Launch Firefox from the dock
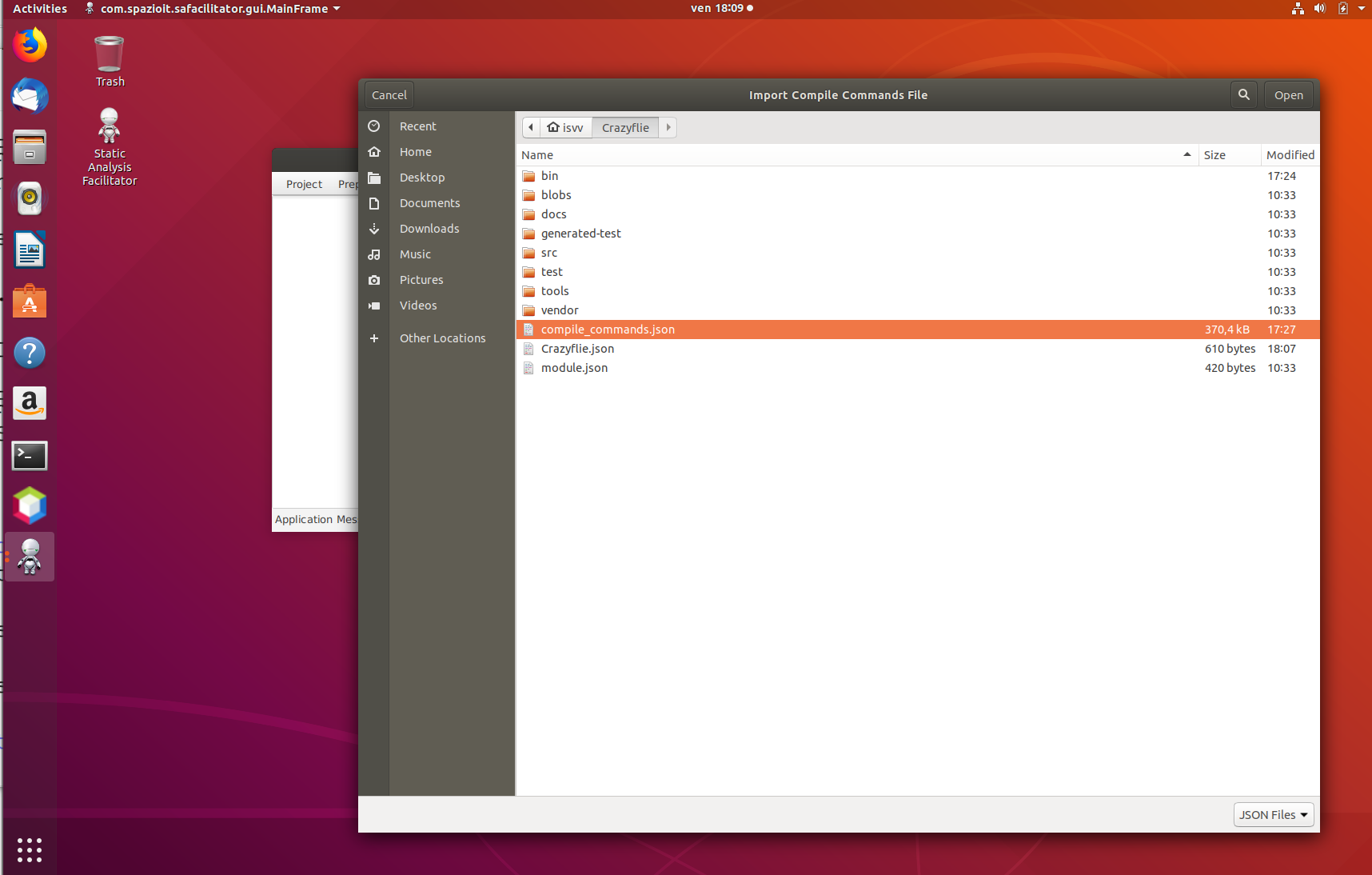 (30, 46)
